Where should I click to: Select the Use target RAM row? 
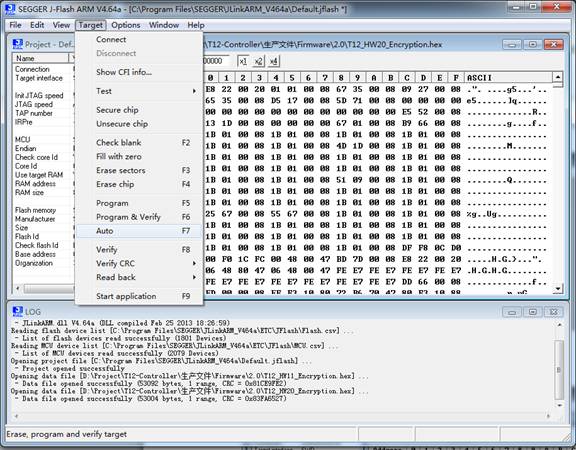click(43, 175)
